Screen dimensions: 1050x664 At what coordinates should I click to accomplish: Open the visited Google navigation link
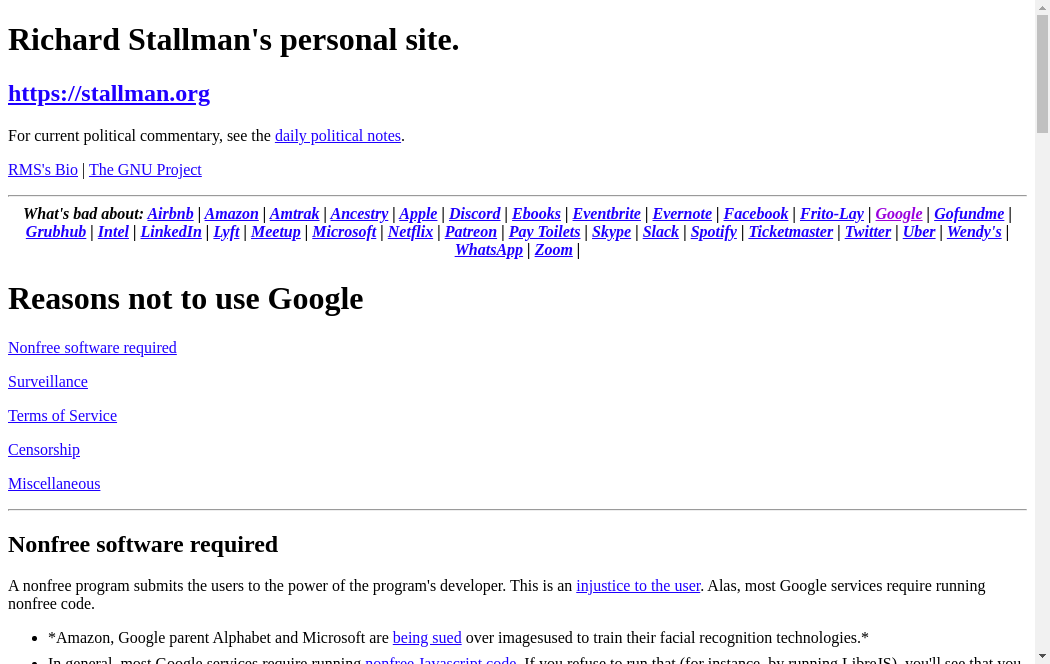click(898, 214)
